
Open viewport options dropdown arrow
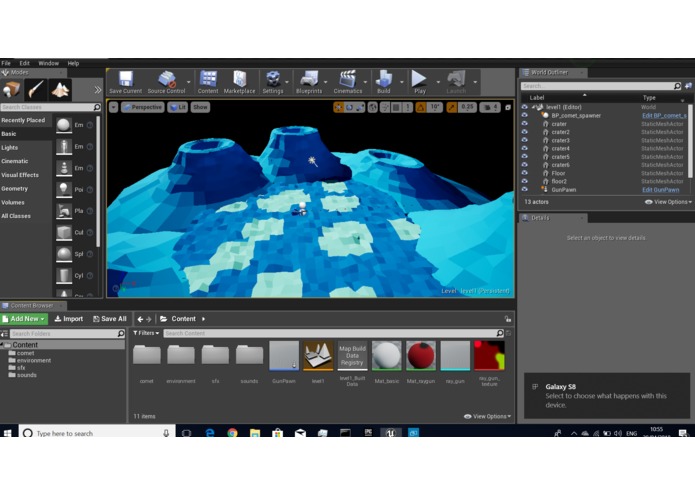click(113, 107)
